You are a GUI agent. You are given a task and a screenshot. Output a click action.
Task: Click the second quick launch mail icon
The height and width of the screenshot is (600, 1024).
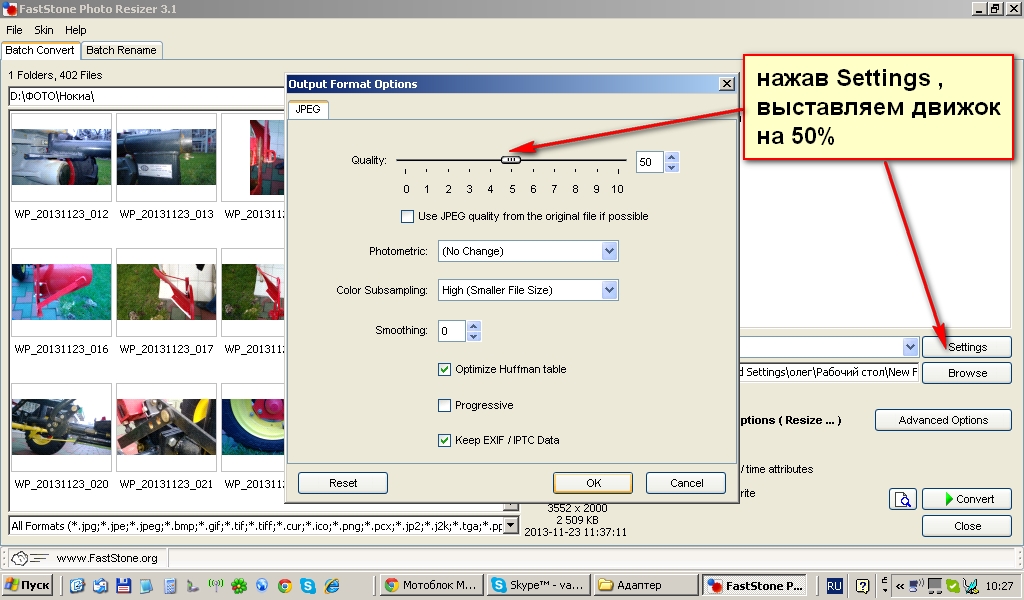tap(100, 586)
